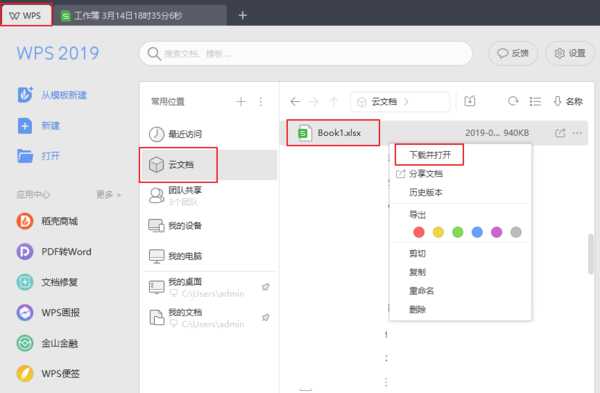
Task: Open 金山金融 app
Action: (47, 343)
